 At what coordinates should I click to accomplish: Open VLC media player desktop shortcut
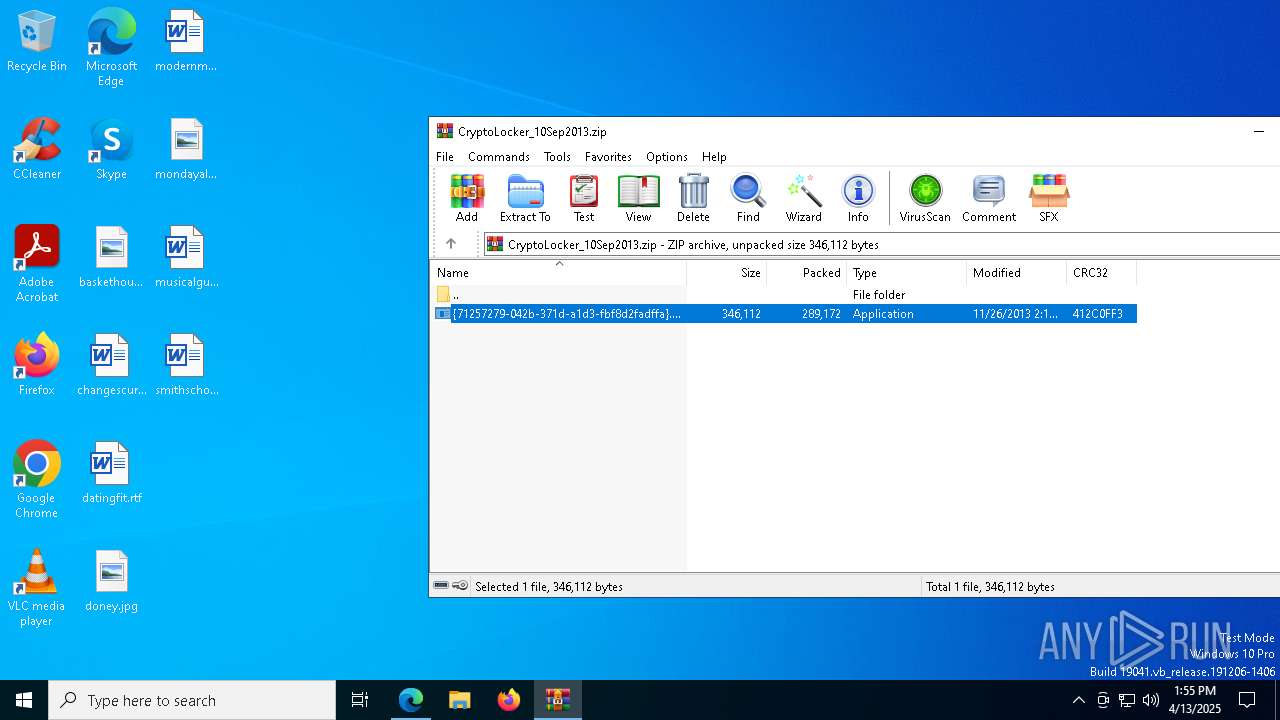point(37,588)
